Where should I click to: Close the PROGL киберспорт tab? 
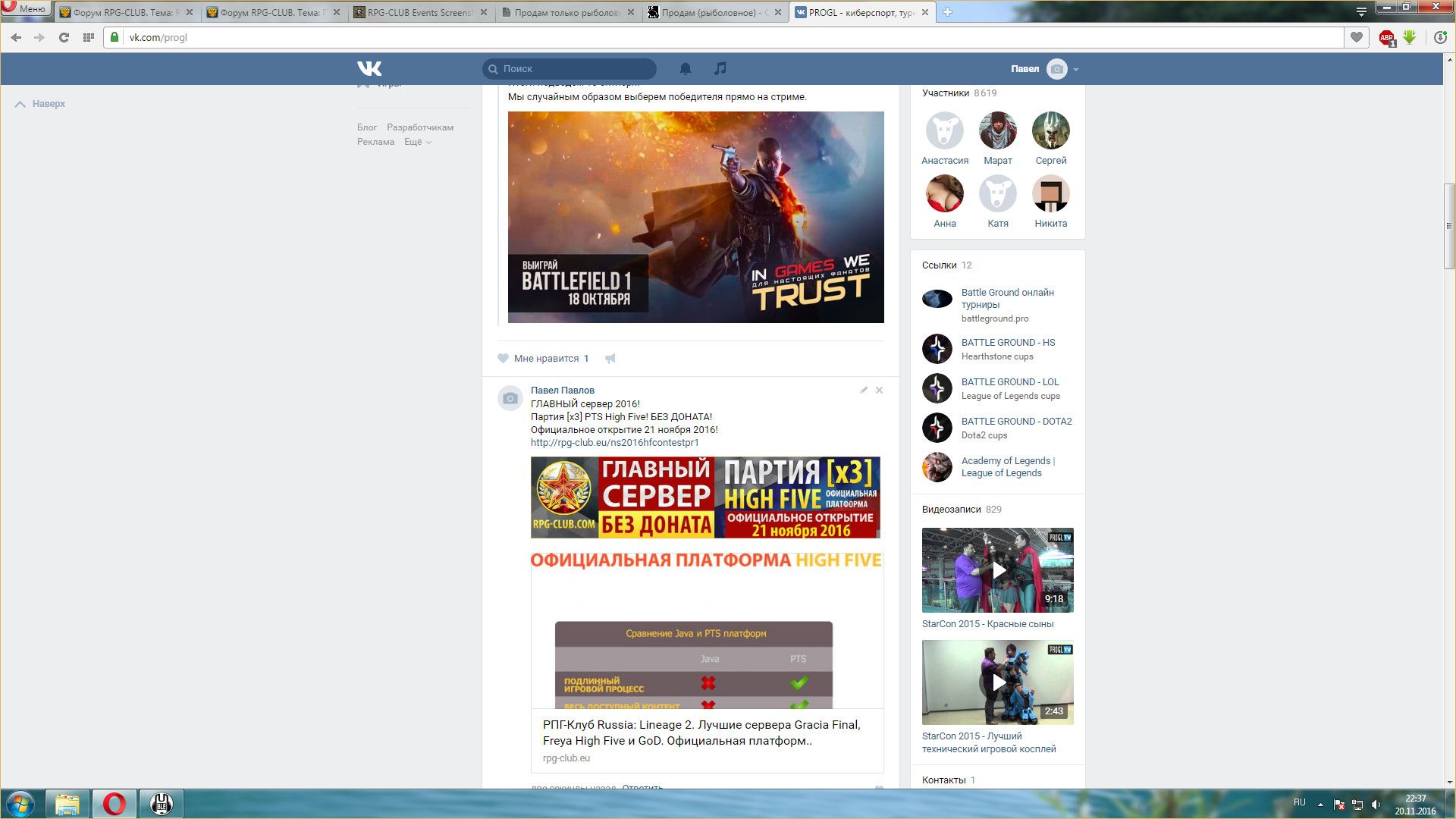[925, 12]
